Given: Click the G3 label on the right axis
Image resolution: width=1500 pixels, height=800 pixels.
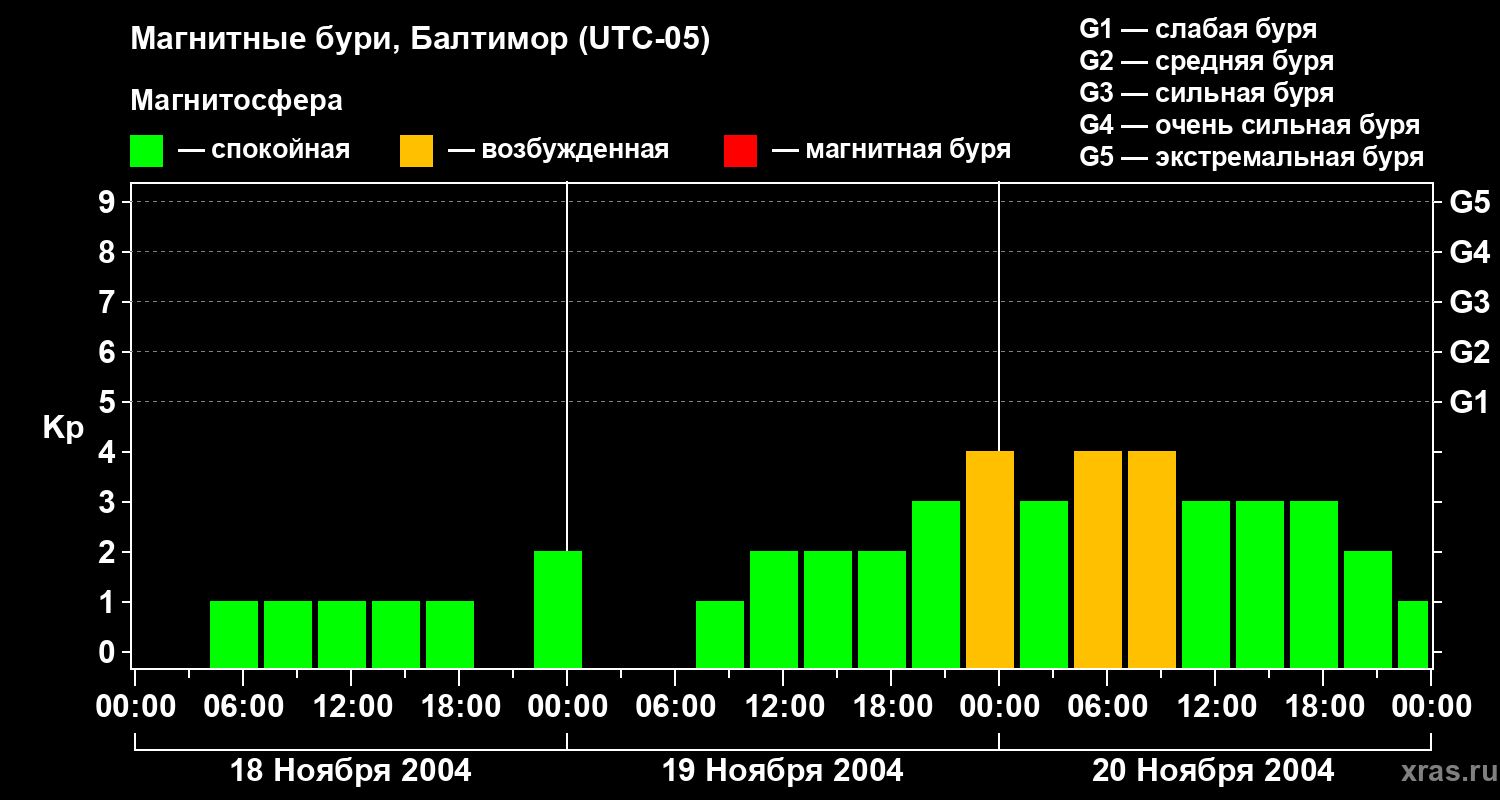Looking at the screenshot, I should pyautogui.click(x=1469, y=302).
